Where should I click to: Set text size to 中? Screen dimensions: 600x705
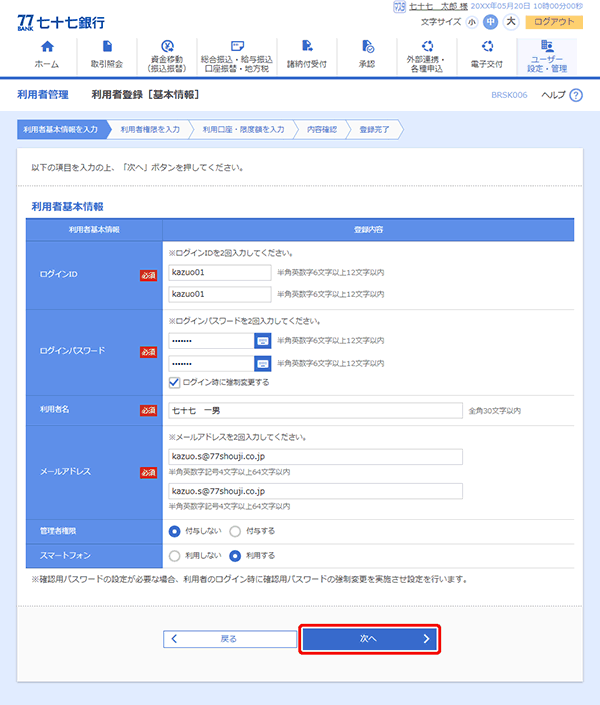click(x=490, y=22)
